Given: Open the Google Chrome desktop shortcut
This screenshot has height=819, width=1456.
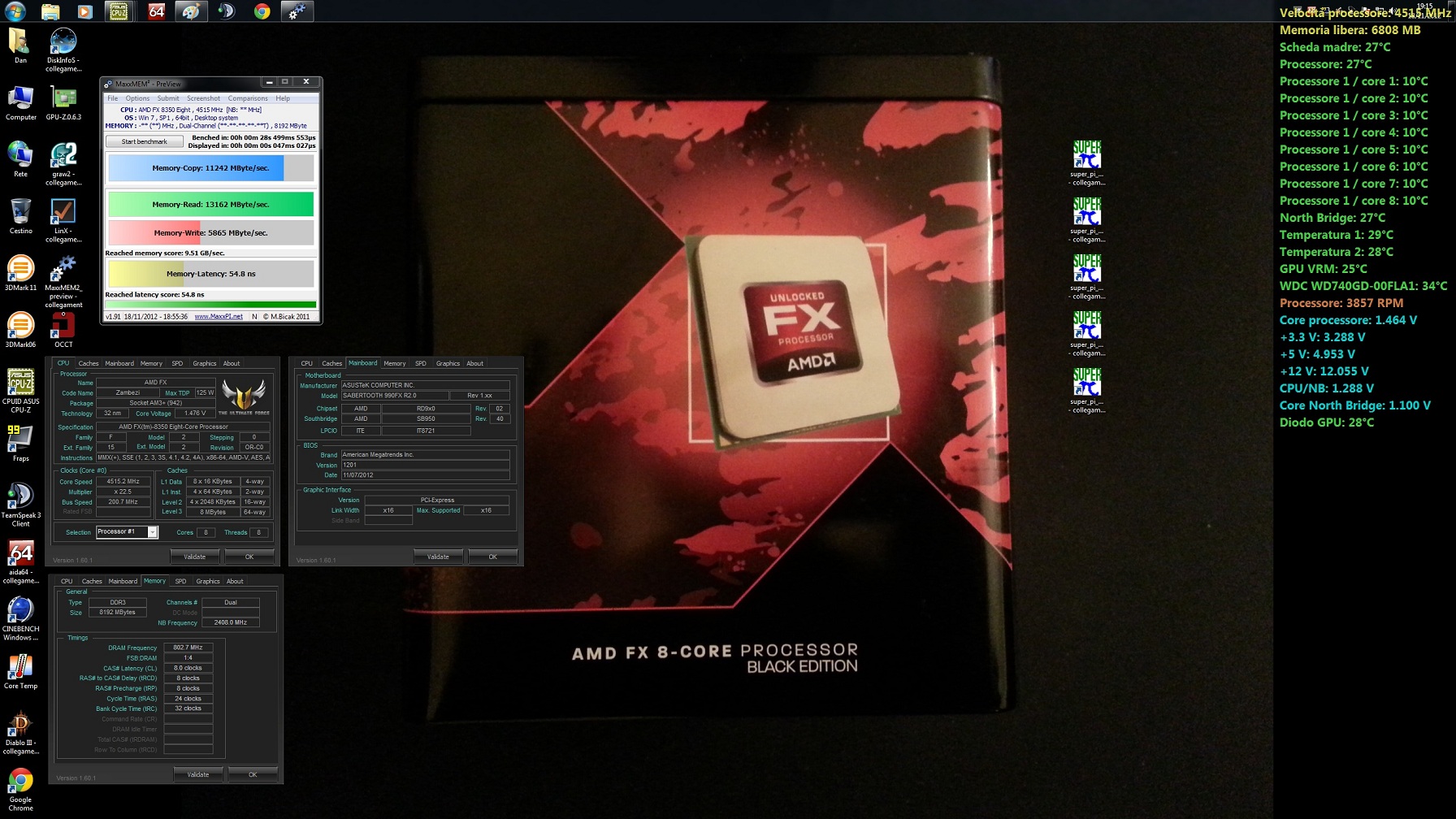Looking at the screenshot, I should (20, 790).
